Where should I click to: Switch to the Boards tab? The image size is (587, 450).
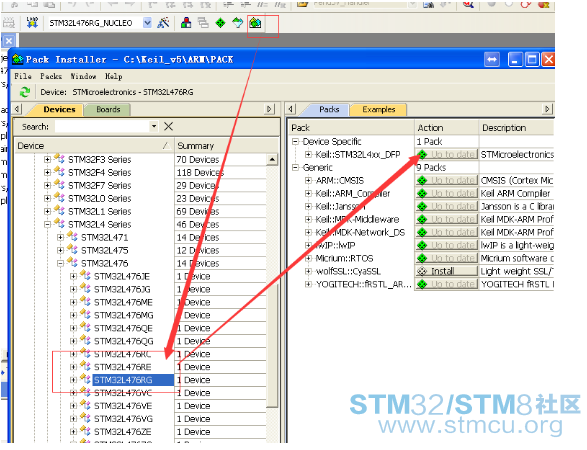pyautogui.click(x=108, y=110)
